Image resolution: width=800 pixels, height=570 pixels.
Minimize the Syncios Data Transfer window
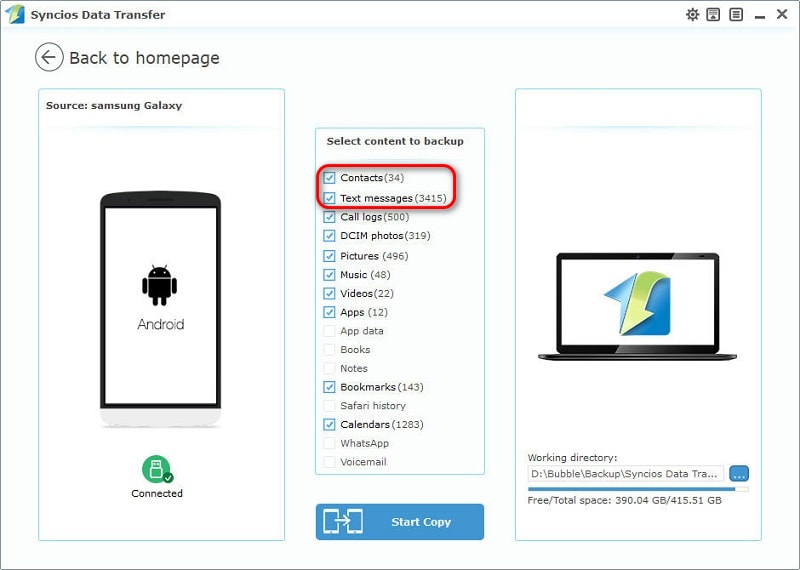coord(760,17)
